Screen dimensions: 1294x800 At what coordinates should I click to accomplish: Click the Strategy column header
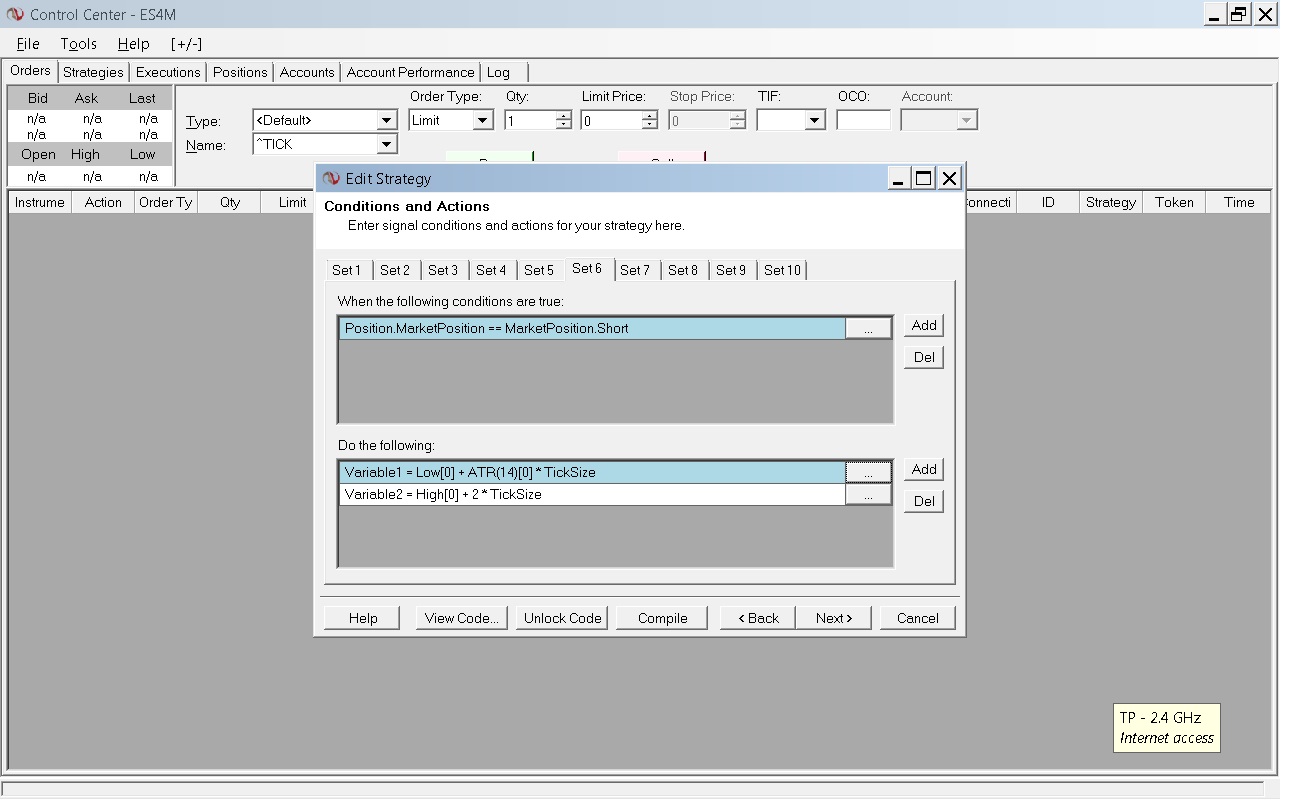tap(1110, 202)
